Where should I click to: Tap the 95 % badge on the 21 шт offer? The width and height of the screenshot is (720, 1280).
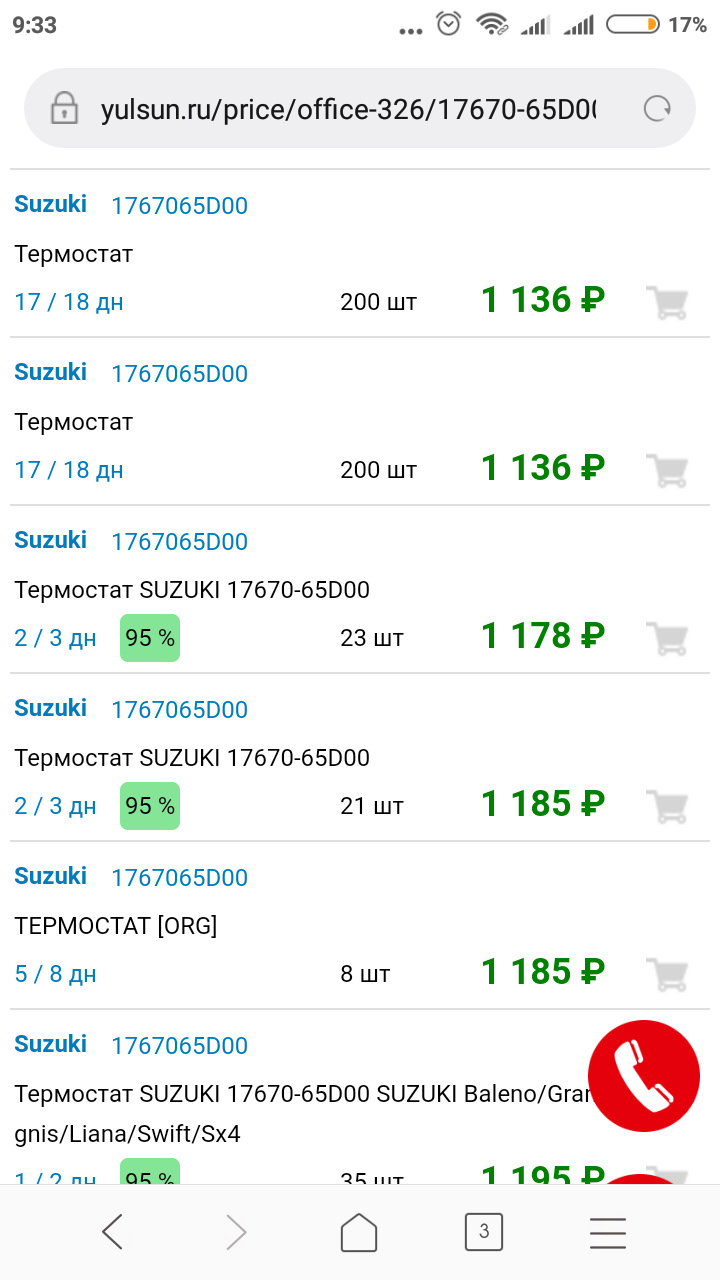[x=150, y=806]
